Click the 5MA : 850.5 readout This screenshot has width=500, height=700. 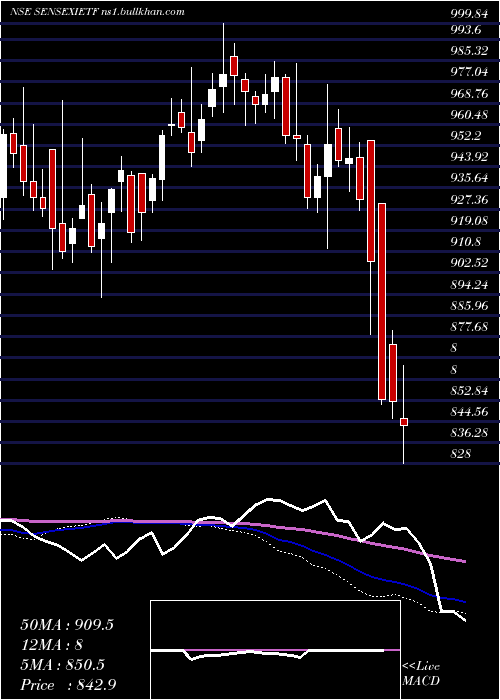(62, 665)
